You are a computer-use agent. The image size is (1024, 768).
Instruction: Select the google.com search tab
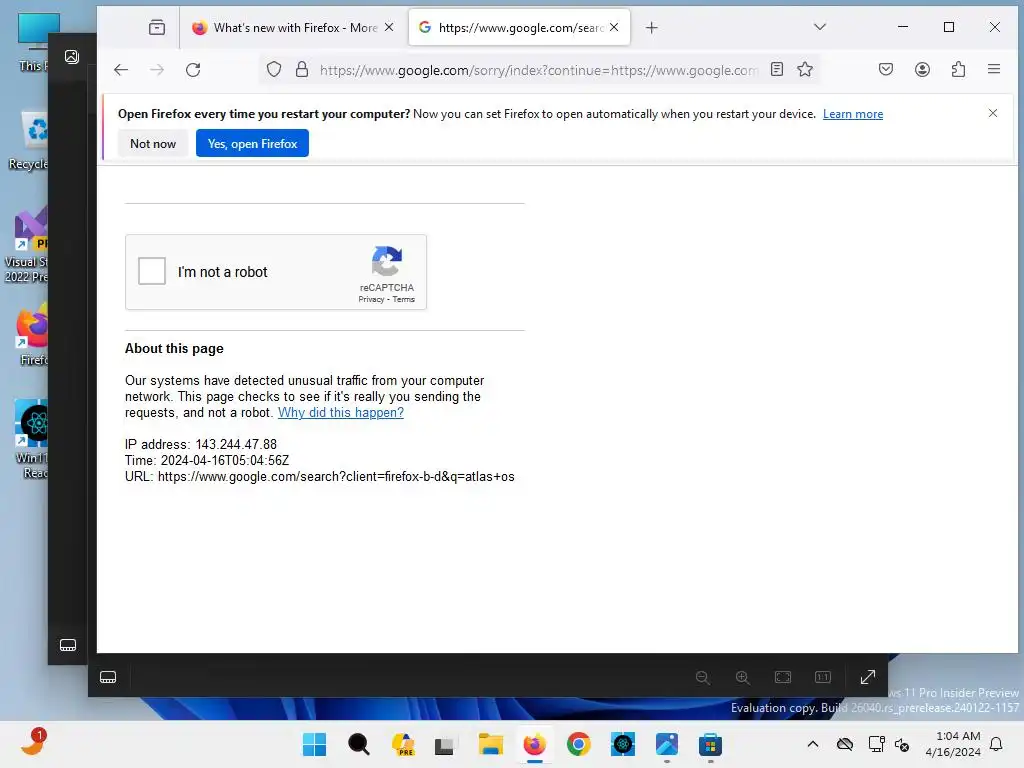[x=519, y=27]
